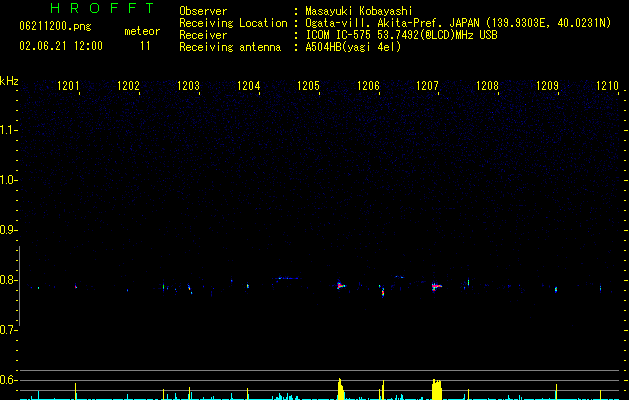Click the ICOM IC-575 receiver text

401,35
